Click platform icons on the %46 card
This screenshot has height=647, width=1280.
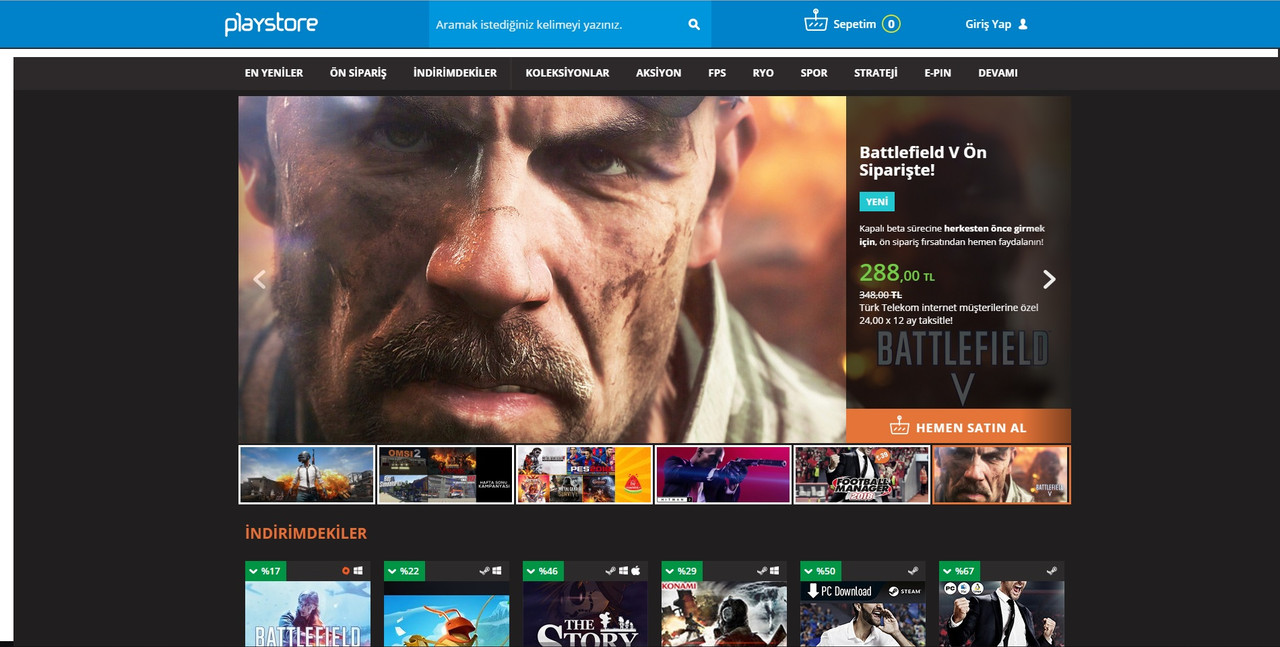pyautogui.click(x=623, y=571)
